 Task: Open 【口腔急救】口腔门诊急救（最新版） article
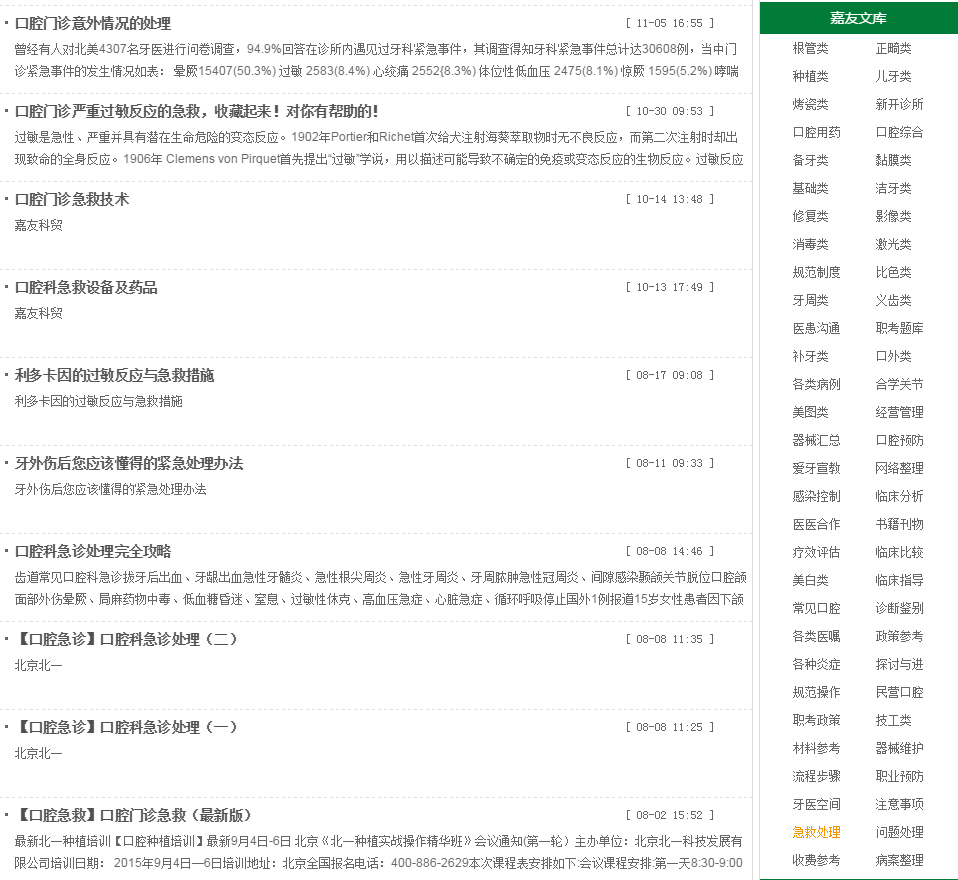(133, 815)
